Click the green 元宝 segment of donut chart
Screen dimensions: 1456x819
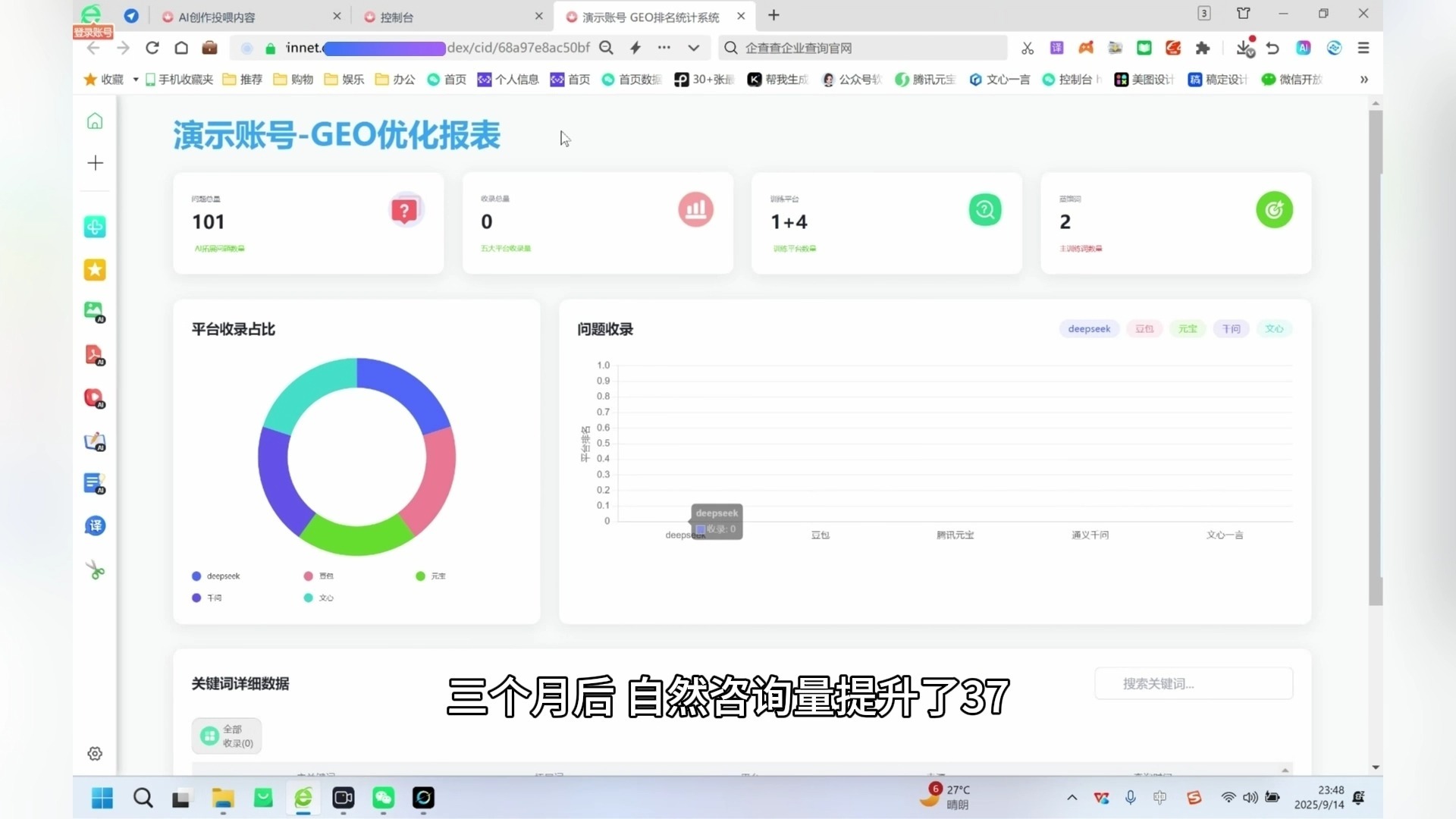pos(356,537)
